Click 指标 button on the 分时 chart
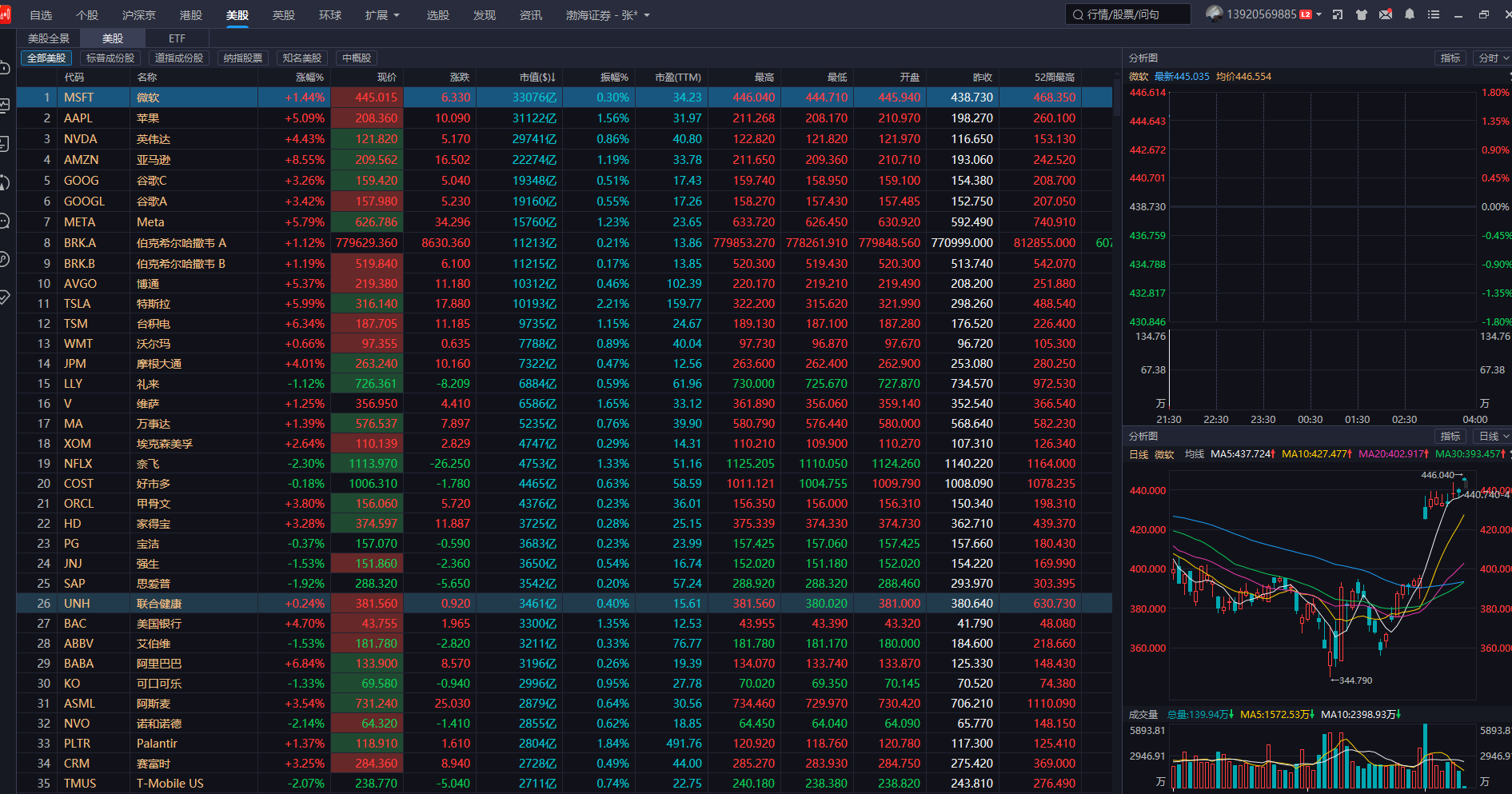 (x=1450, y=58)
